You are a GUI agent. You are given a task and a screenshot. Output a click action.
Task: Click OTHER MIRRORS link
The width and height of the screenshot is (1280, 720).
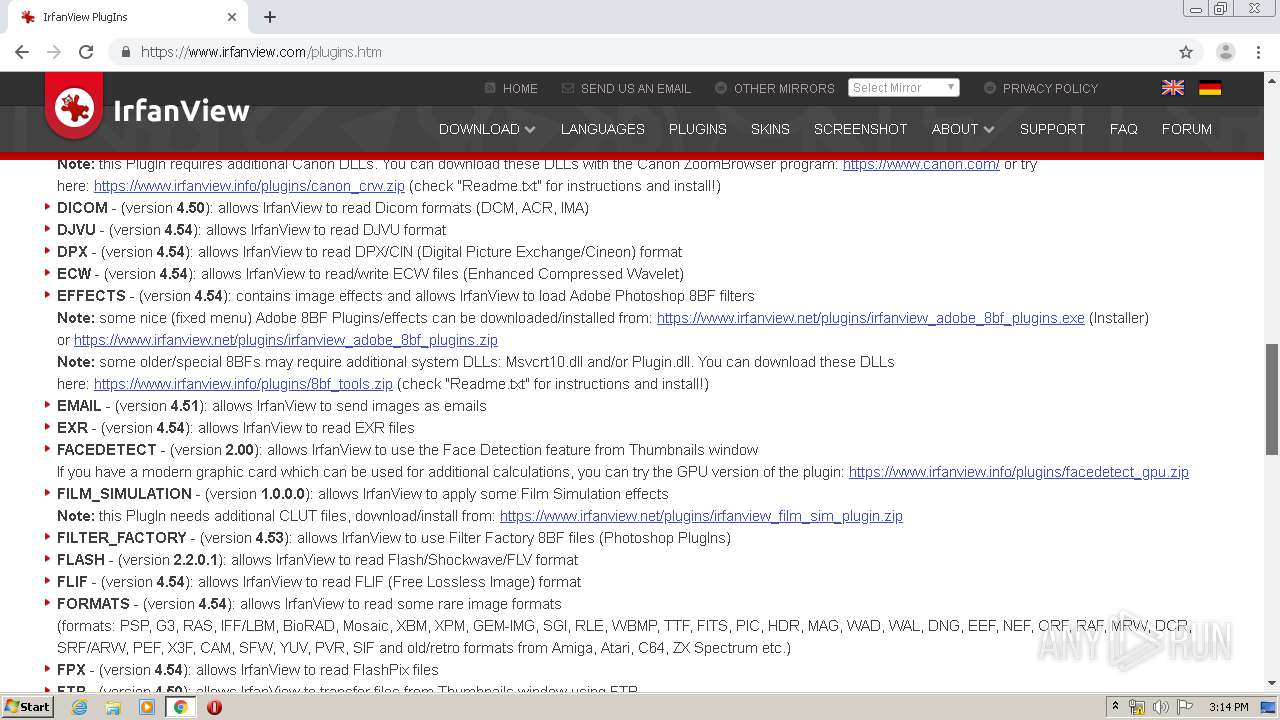[775, 88]
